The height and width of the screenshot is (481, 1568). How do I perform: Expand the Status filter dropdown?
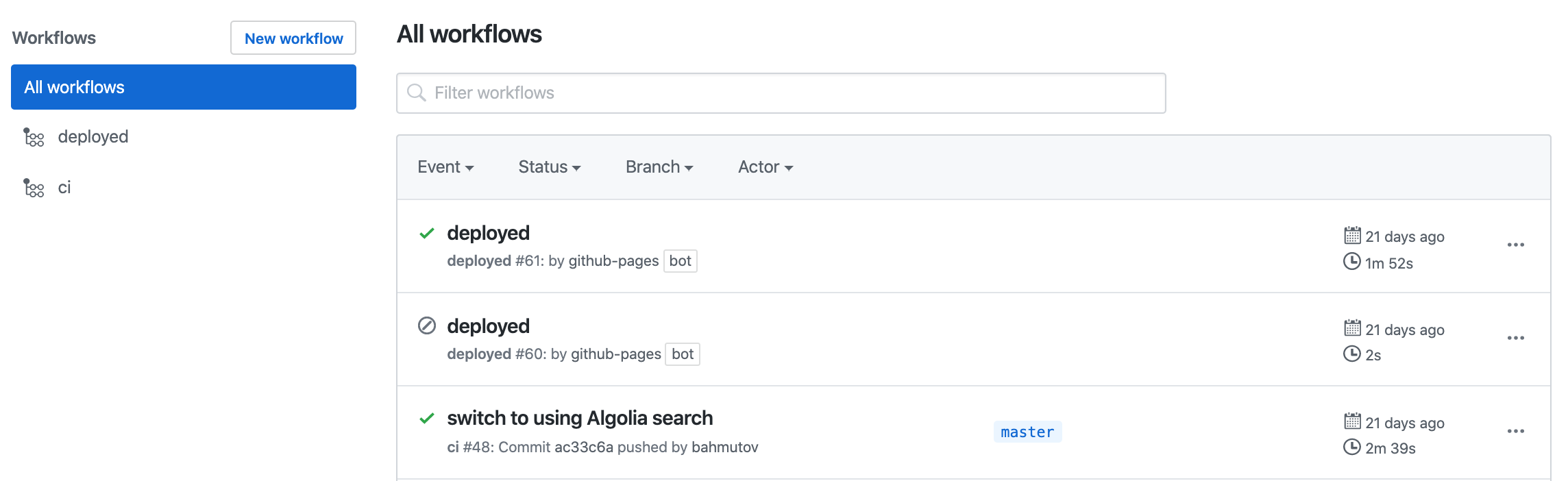pyautogui.click(x=550, y=167)
